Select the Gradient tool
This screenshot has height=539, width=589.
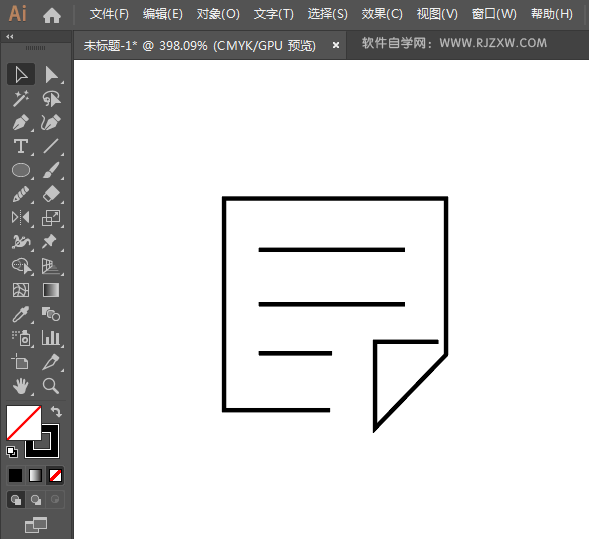tap(51, 290)
